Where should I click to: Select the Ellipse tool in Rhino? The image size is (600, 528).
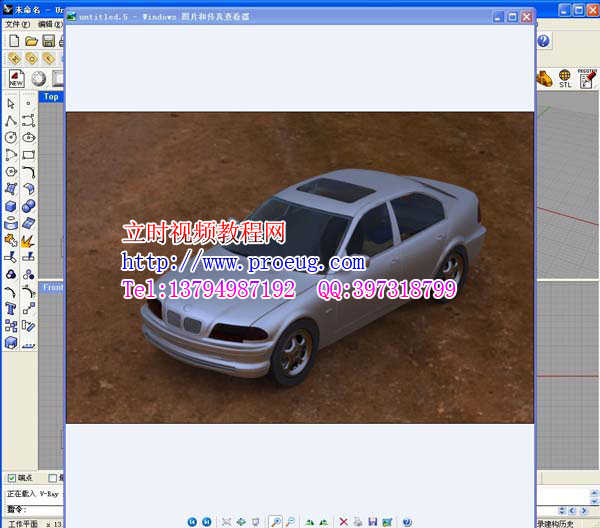tap(28, 137)
